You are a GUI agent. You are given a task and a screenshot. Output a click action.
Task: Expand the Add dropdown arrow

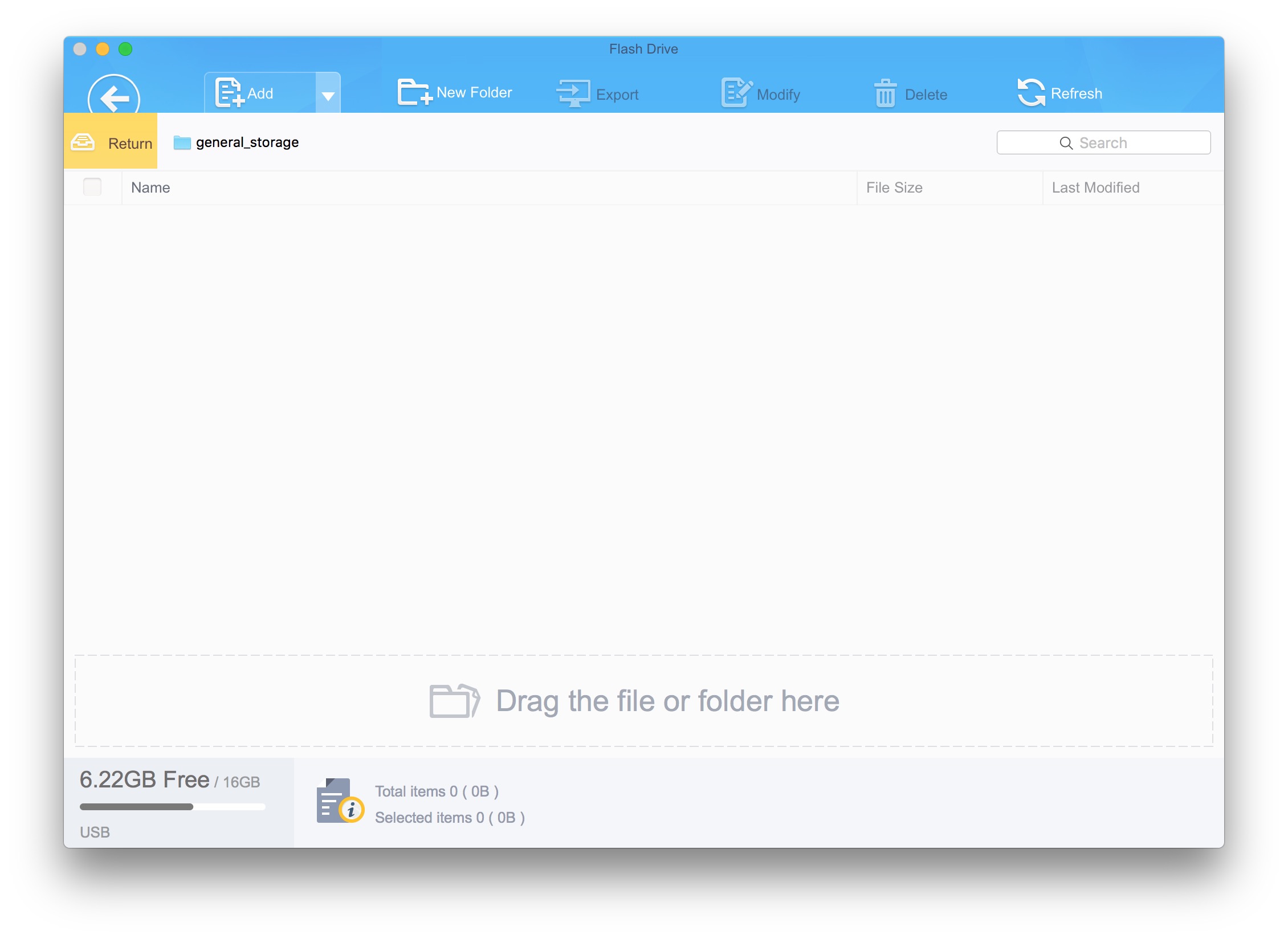[x=328, y=95]
